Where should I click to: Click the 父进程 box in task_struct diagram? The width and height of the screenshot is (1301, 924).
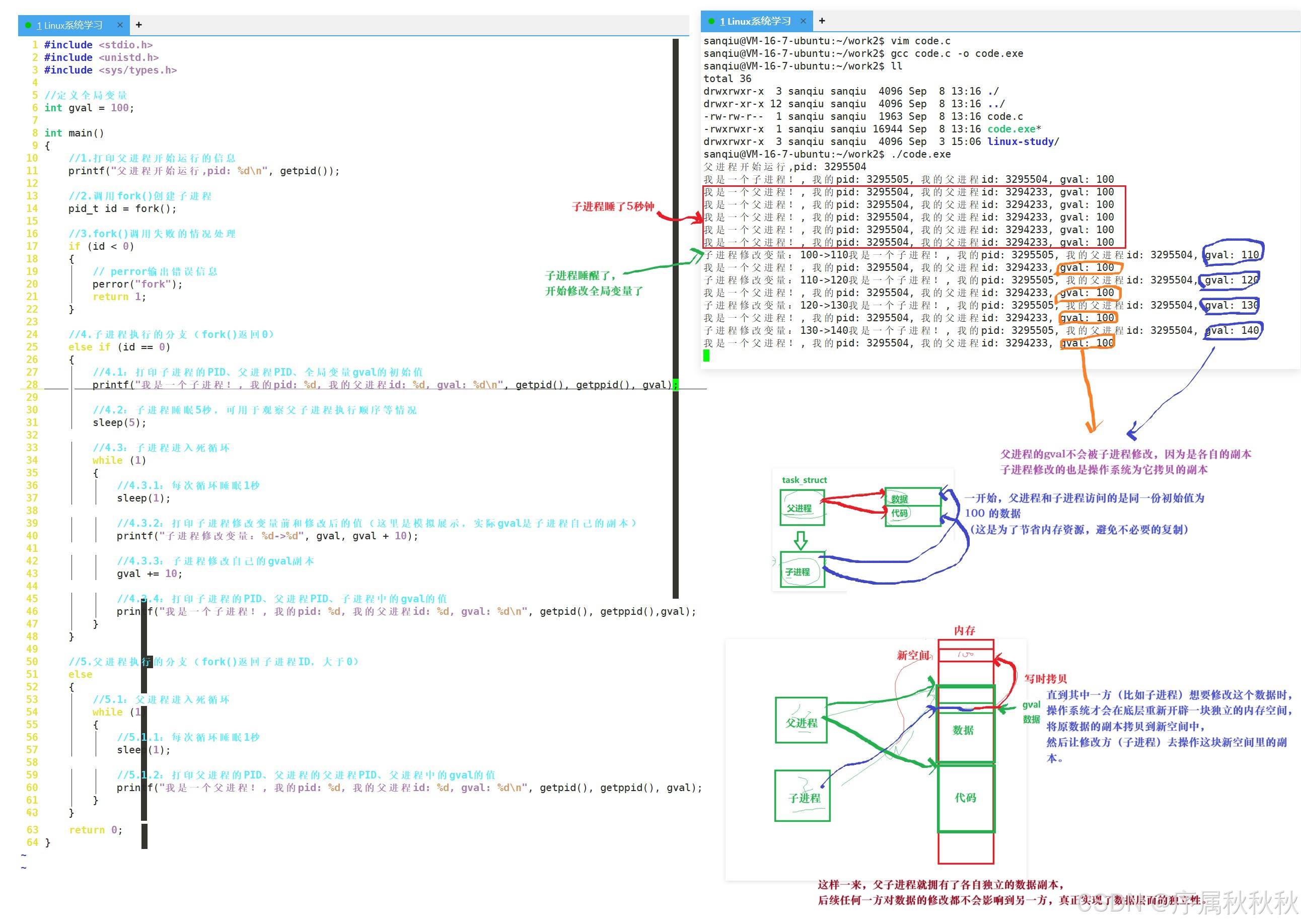point(802,508)
